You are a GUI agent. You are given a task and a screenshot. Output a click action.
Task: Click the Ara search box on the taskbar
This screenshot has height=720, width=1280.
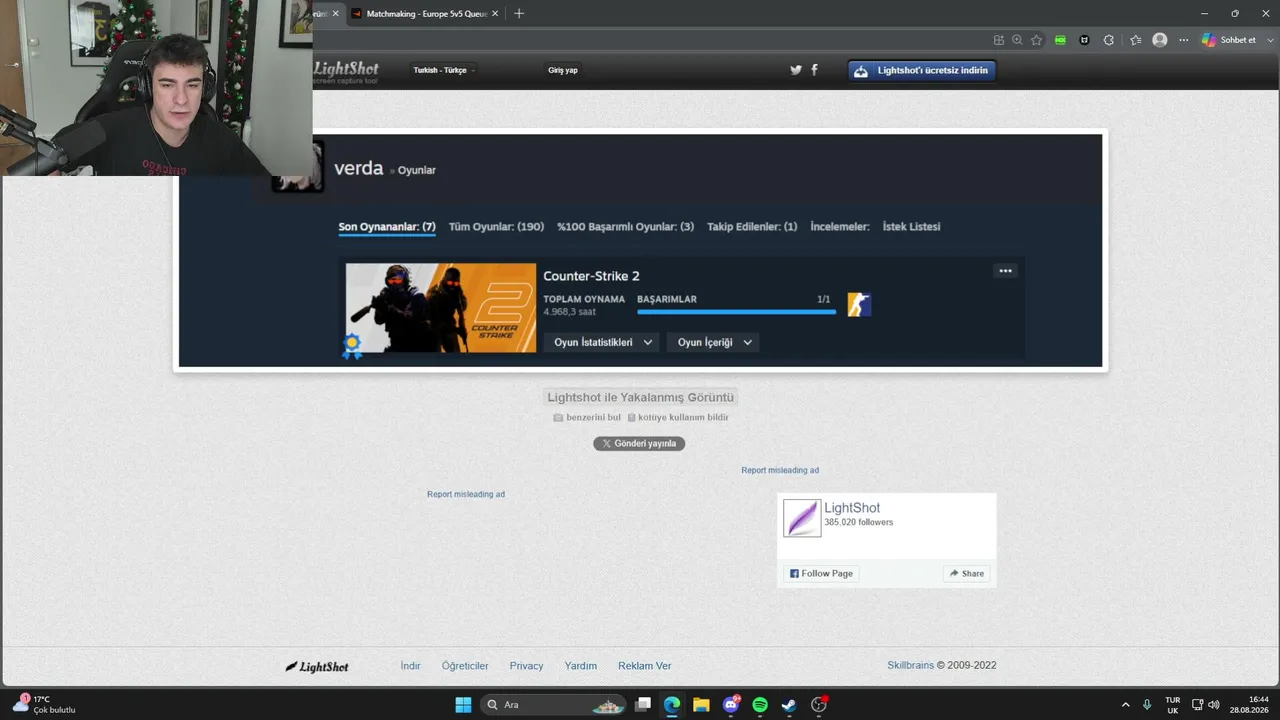pyautogui.click(x=553, y=705)
